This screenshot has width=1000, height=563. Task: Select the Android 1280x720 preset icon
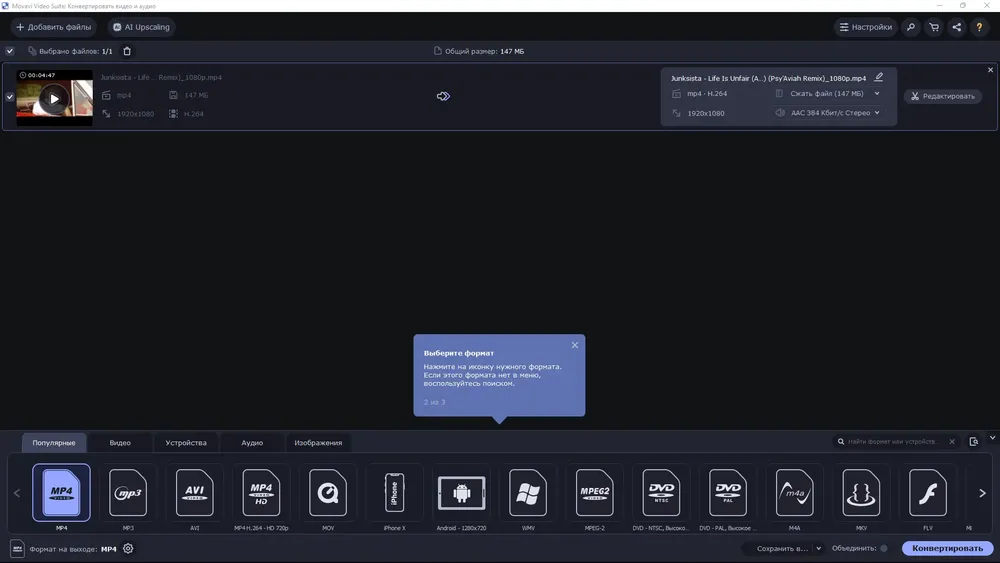tap(461, 492)
